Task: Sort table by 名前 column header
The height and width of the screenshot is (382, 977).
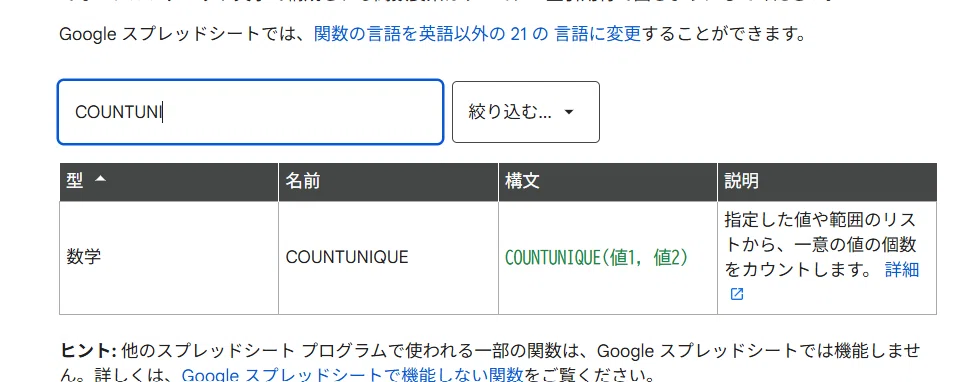Action: tap(389, 181)
